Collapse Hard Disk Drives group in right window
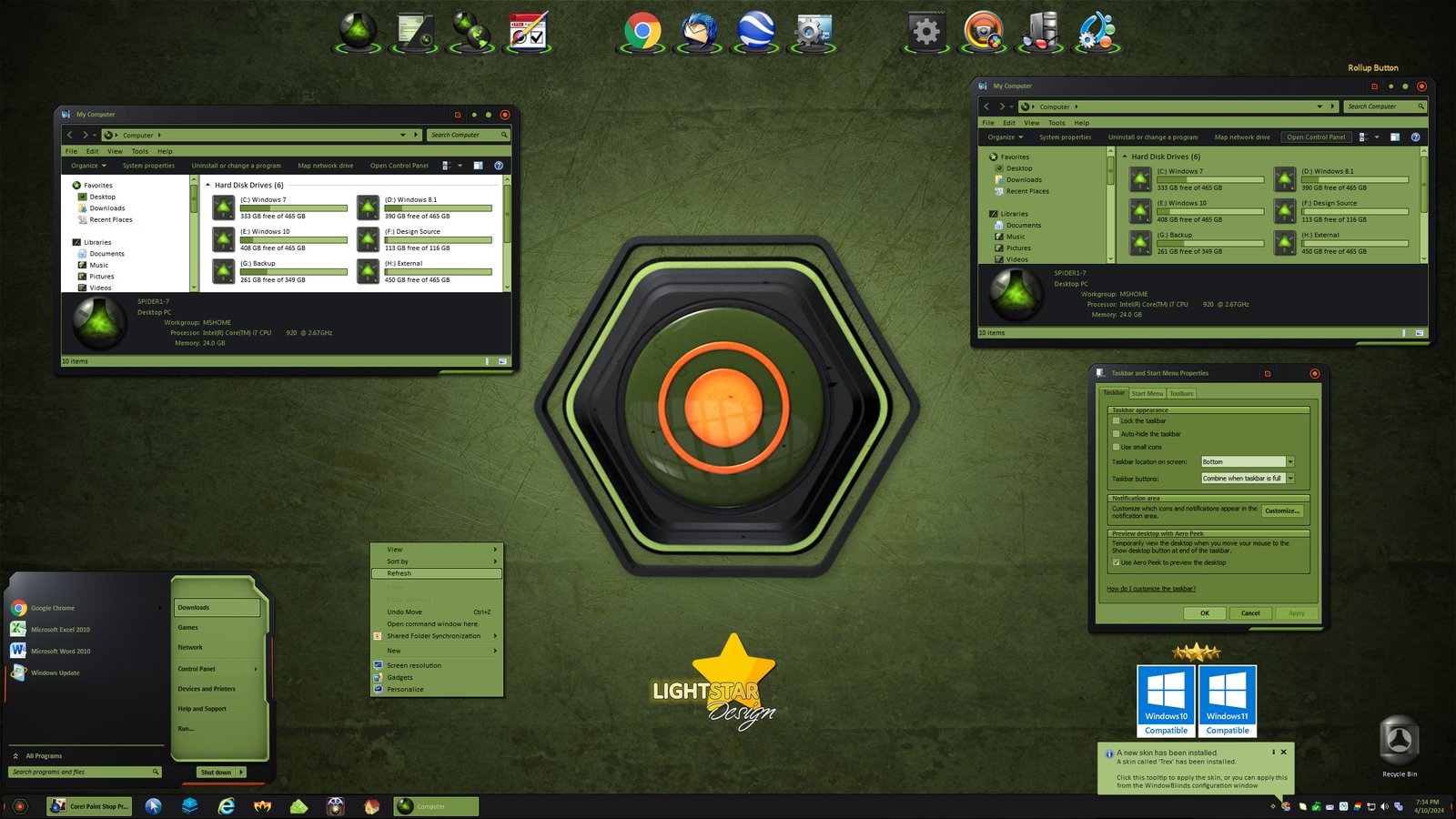The height and width of the screenshot is (819, 1456). tap(1126, 157)
